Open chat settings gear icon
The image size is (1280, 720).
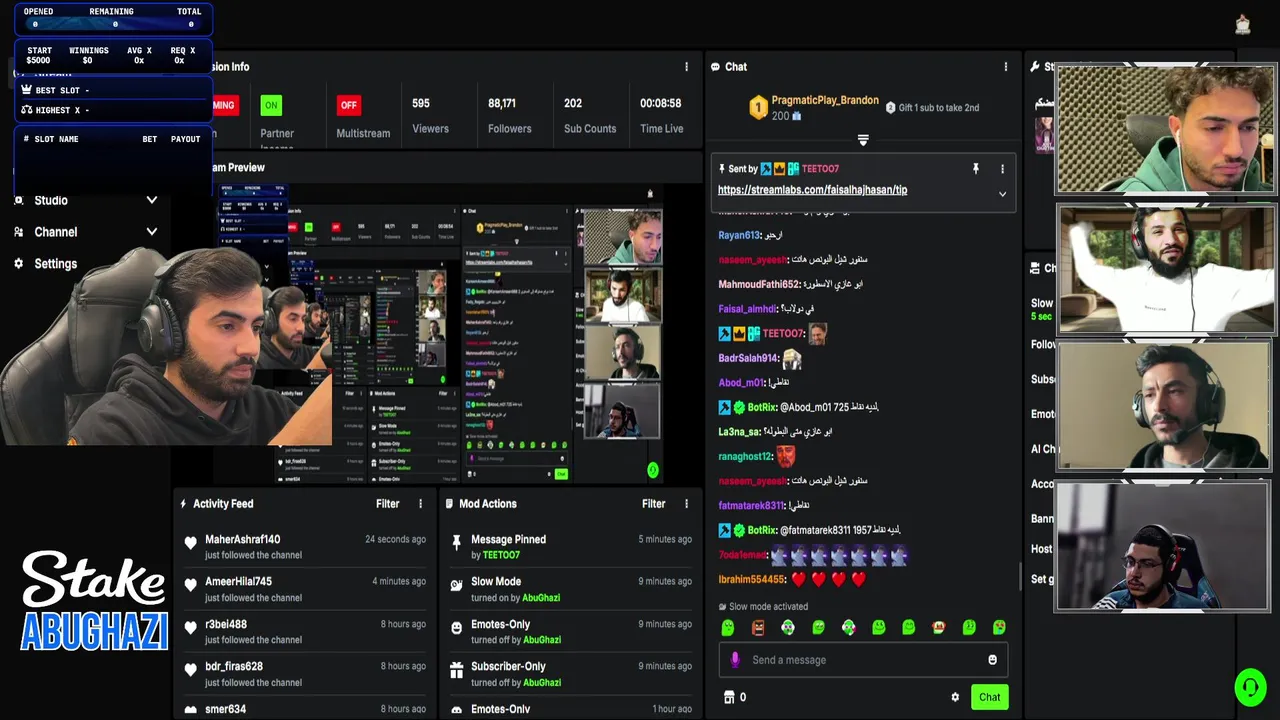[955, 697]
